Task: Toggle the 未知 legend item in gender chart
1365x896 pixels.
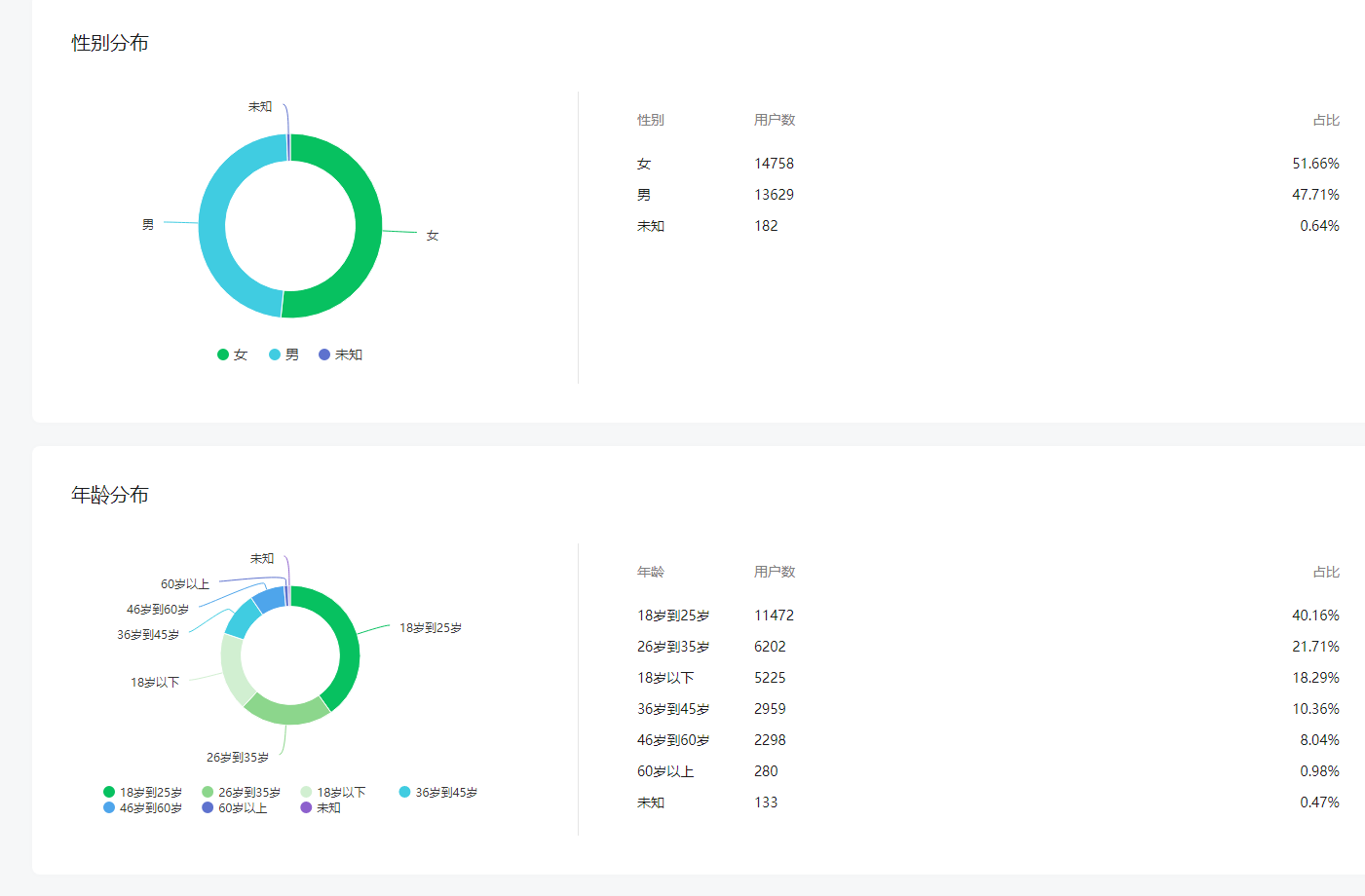Action: [340, 355]
